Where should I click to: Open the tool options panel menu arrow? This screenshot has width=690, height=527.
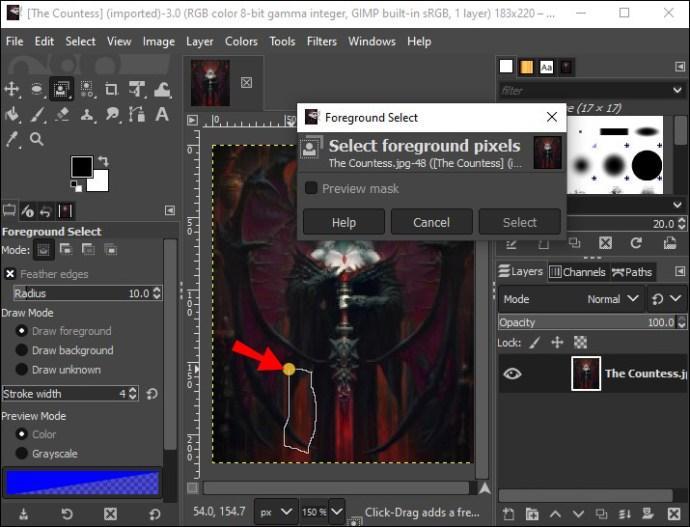[x=170, y=210]
